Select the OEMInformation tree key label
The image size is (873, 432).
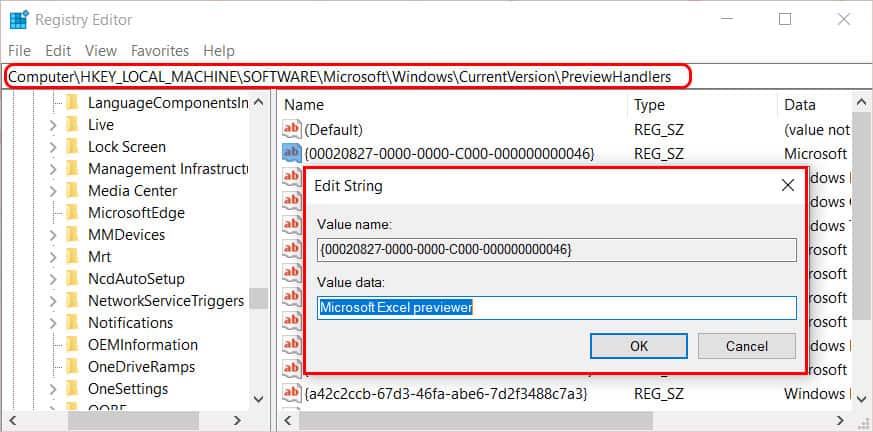click(x=143, y=345)
